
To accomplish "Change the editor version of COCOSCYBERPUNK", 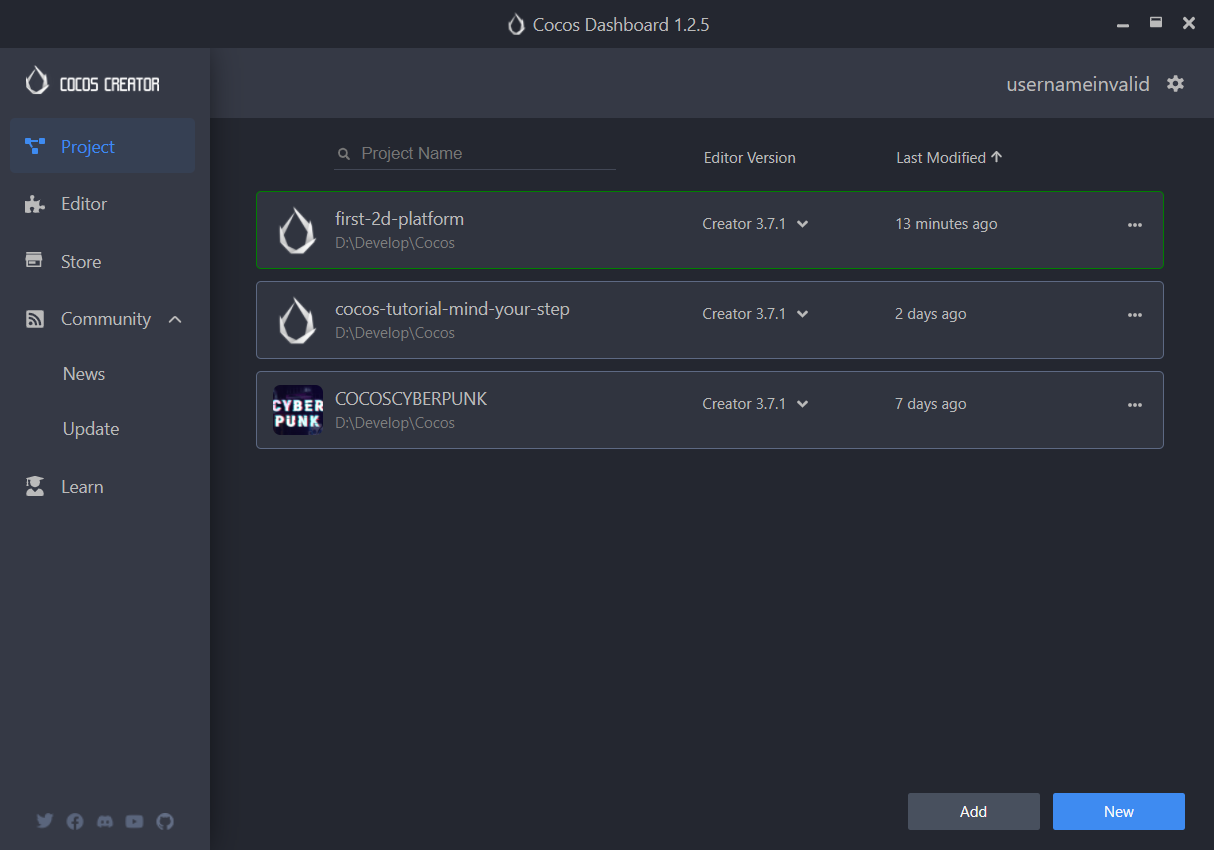I will click(x=802, y=405).
